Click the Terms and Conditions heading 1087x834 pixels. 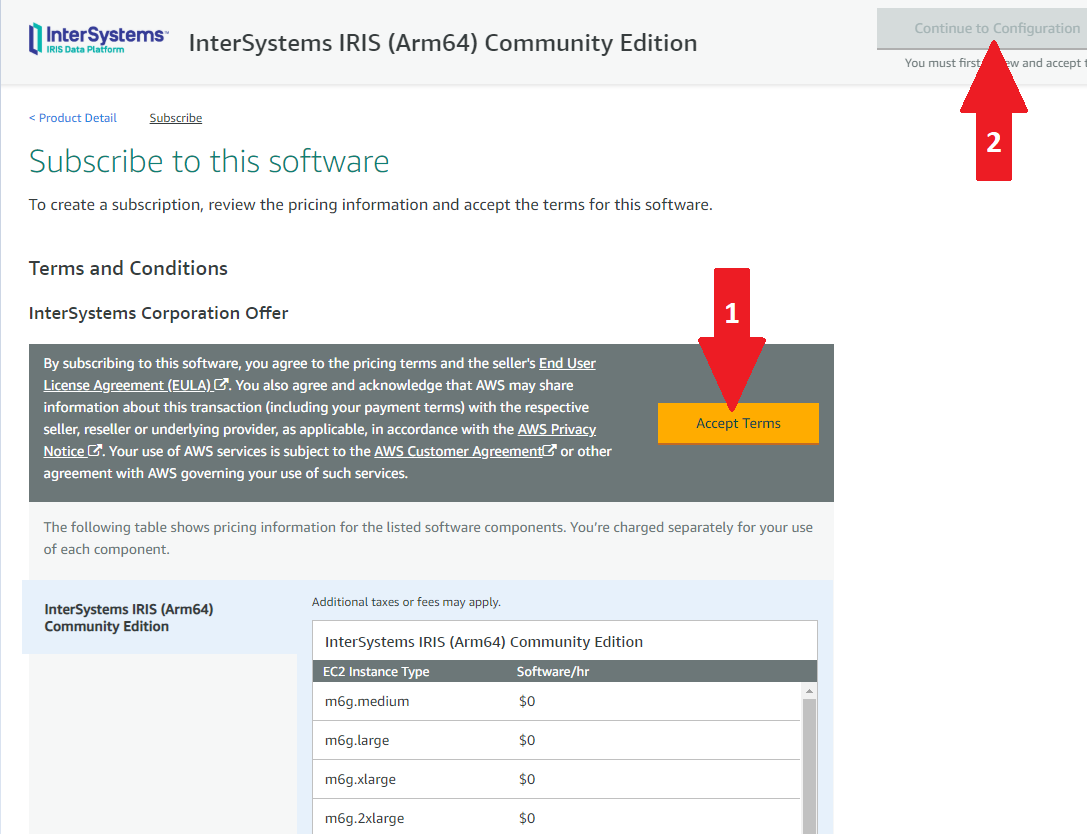click(128, 268)
